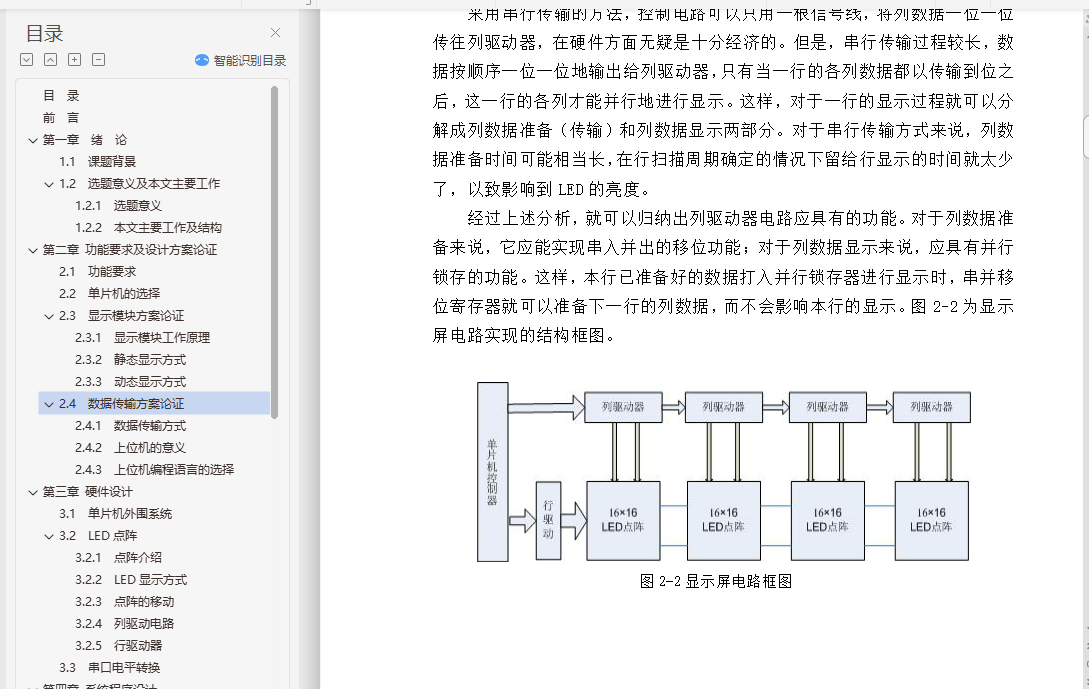Collapse the chevron beside 3.2 LED 点阵
This screenshot has height=689, width=1089.
(x=49, y=536)
